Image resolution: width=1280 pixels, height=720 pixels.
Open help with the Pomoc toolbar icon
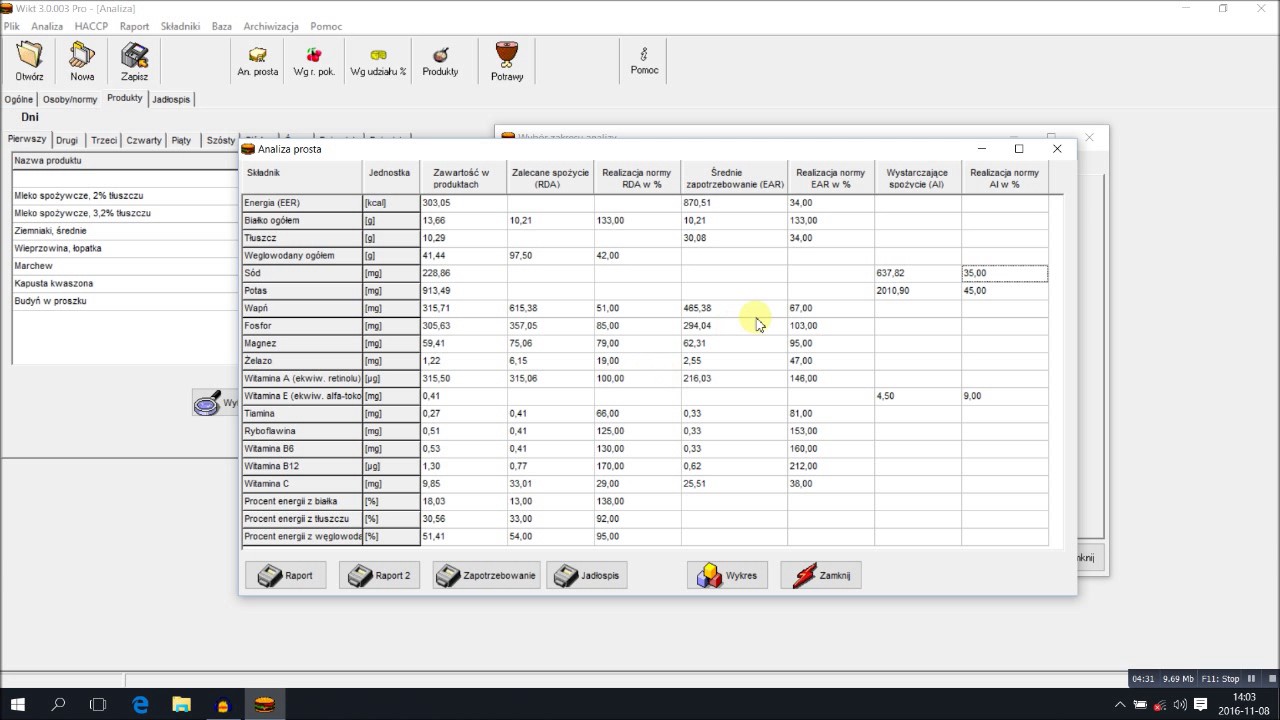pyautogui.click(x=644, y=61)
